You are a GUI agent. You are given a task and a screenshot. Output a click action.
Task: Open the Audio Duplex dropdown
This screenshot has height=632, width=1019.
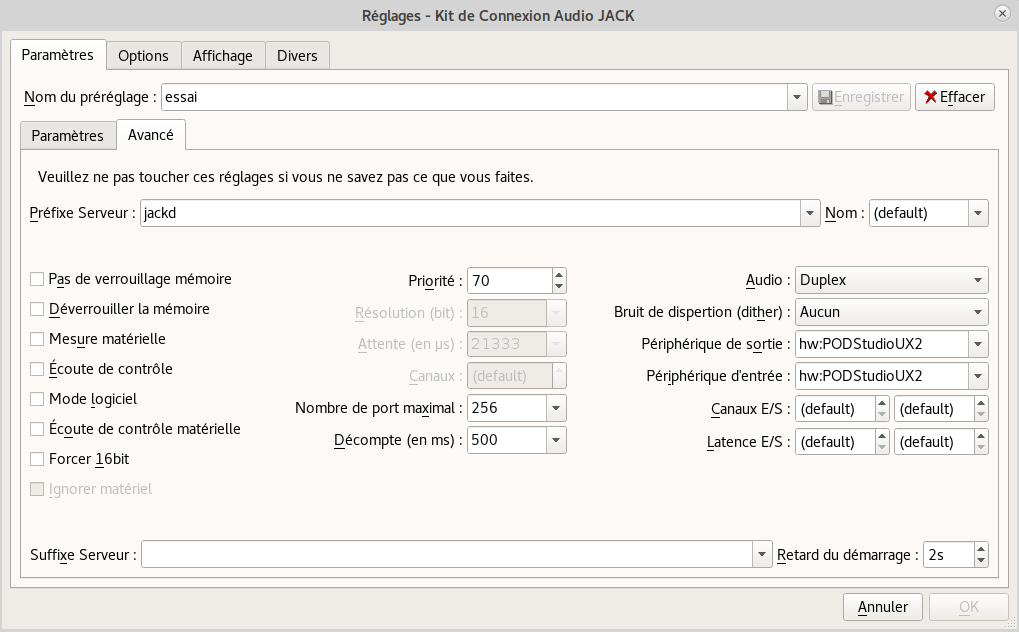(892, 281)
